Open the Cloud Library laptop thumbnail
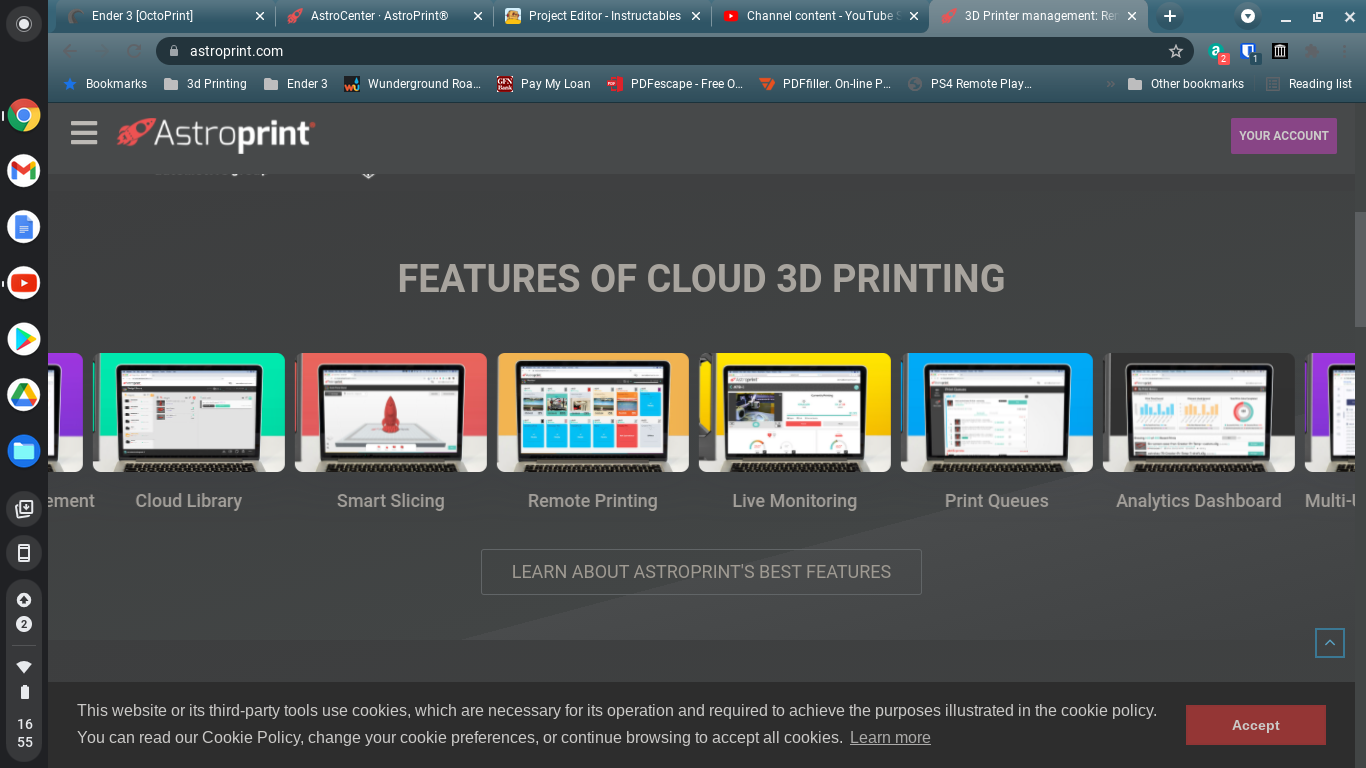This screenshot has height=768, width=1366. 189,412
